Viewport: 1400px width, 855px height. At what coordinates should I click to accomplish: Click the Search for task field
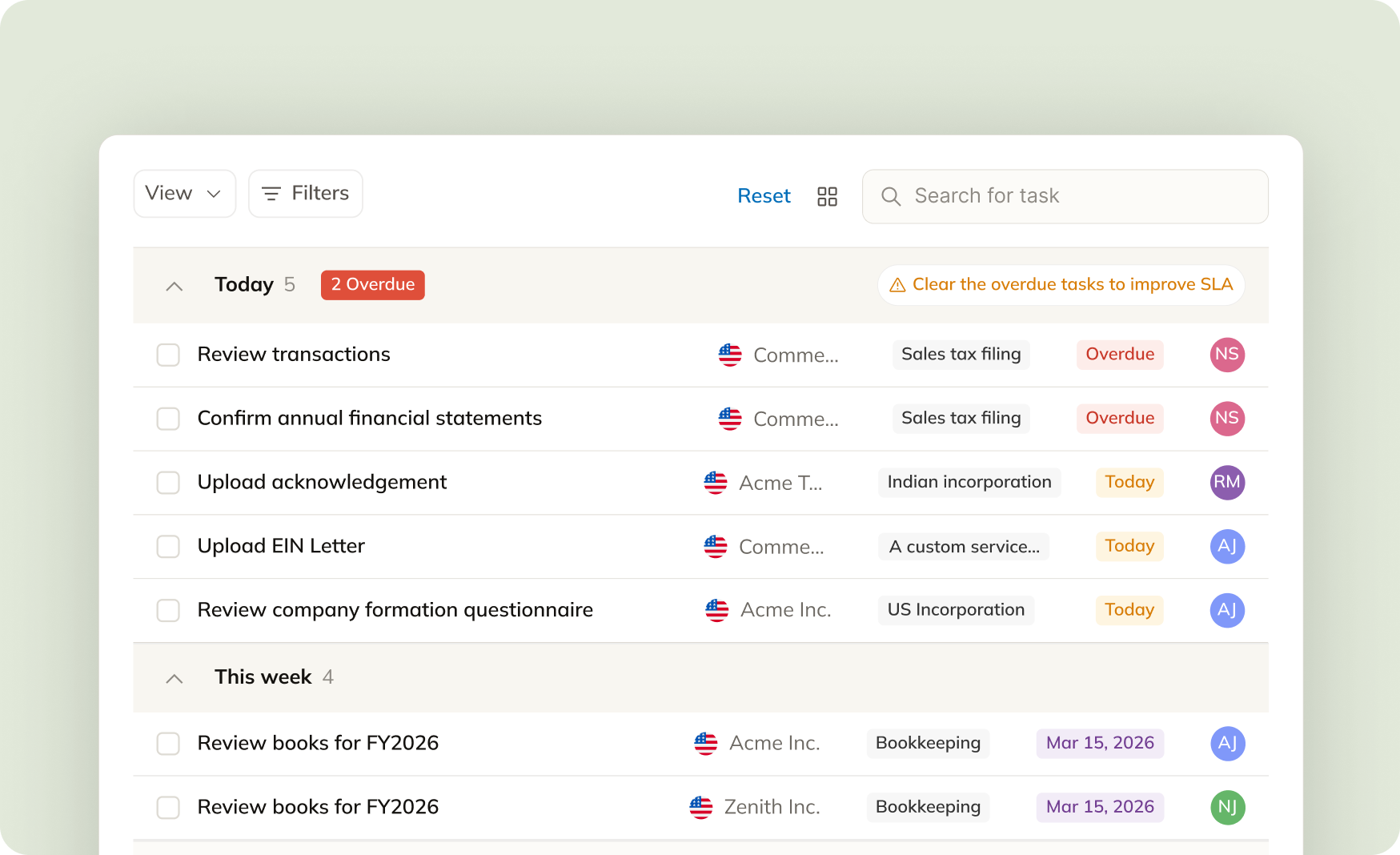click(1065, 196)
